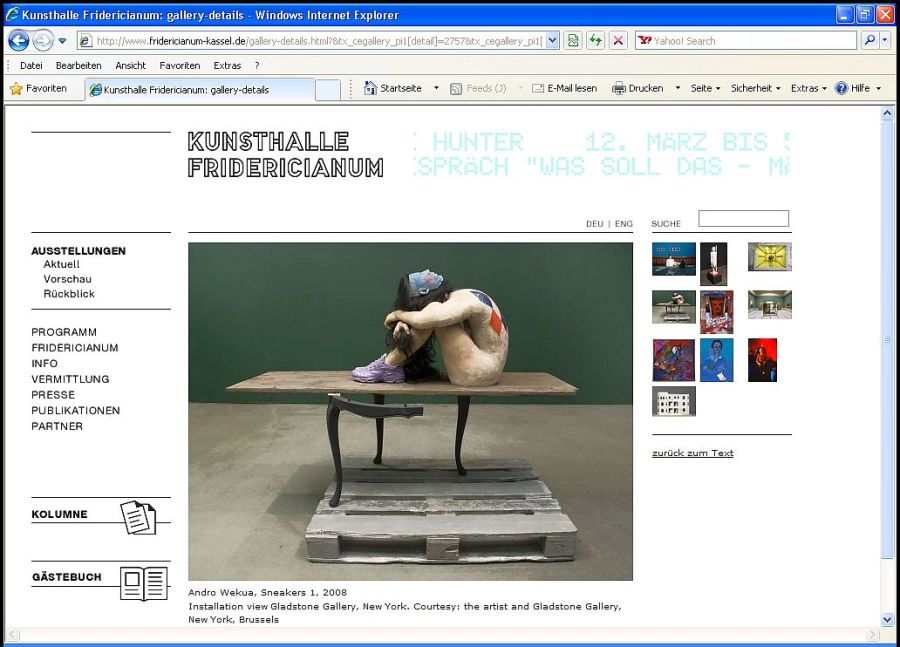Open the Datei menu

[x=31, y=65]
